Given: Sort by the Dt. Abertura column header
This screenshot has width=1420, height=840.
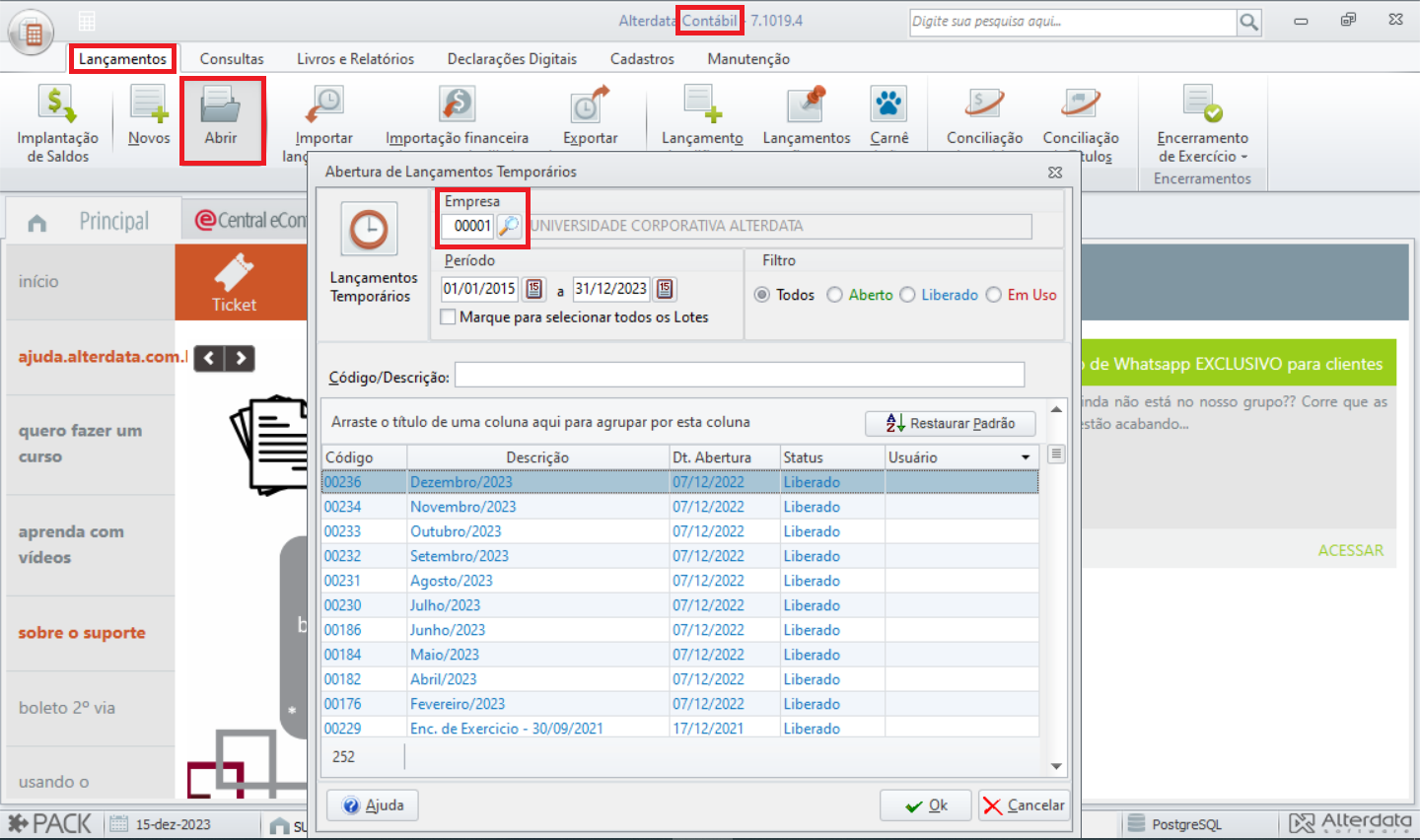Looking at the screenshot, I should [x=725, y=457].
